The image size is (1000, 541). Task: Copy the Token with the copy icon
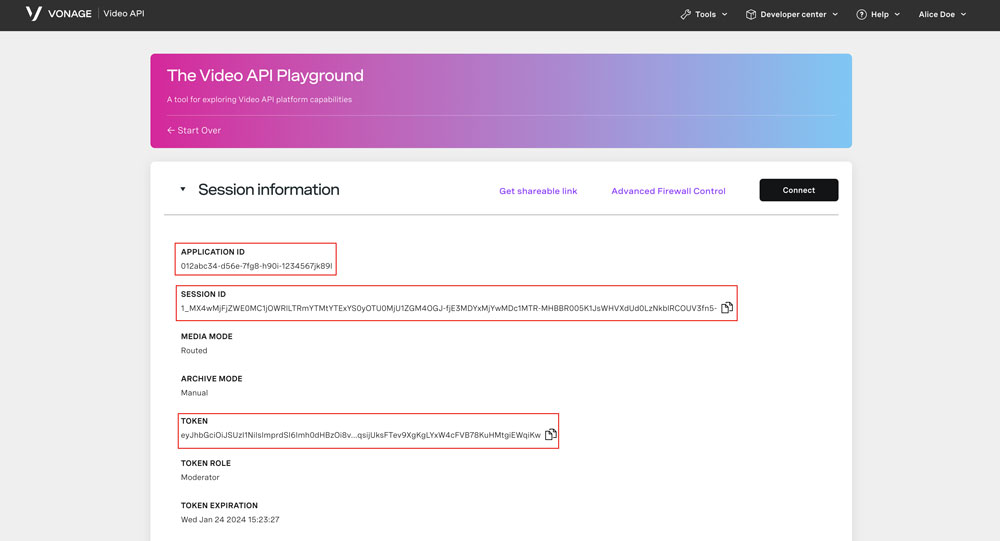click(x=550, y=434)
